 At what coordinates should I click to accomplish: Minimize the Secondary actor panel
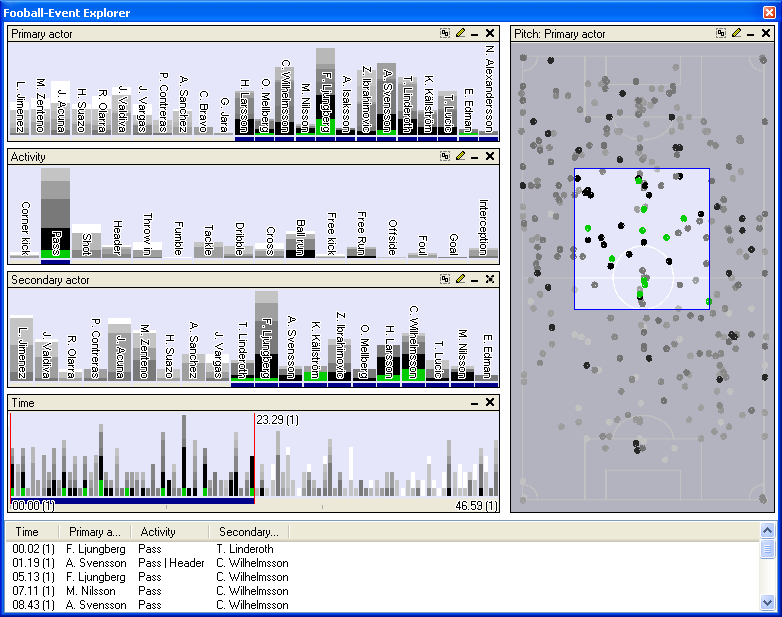coord(475,280)
